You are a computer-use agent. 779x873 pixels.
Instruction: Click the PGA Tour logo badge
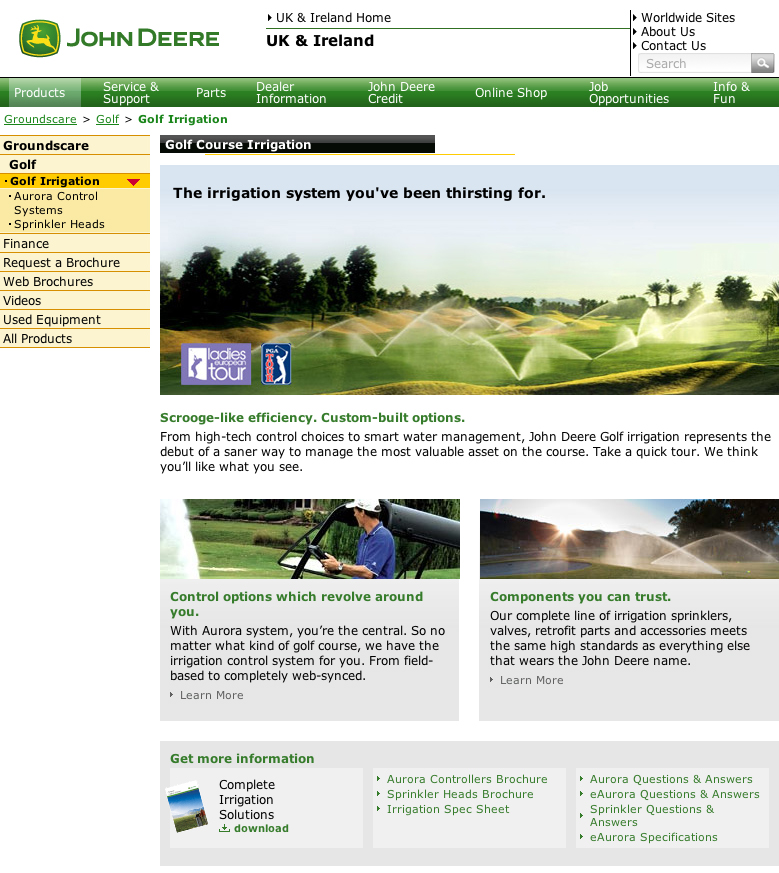276,364
